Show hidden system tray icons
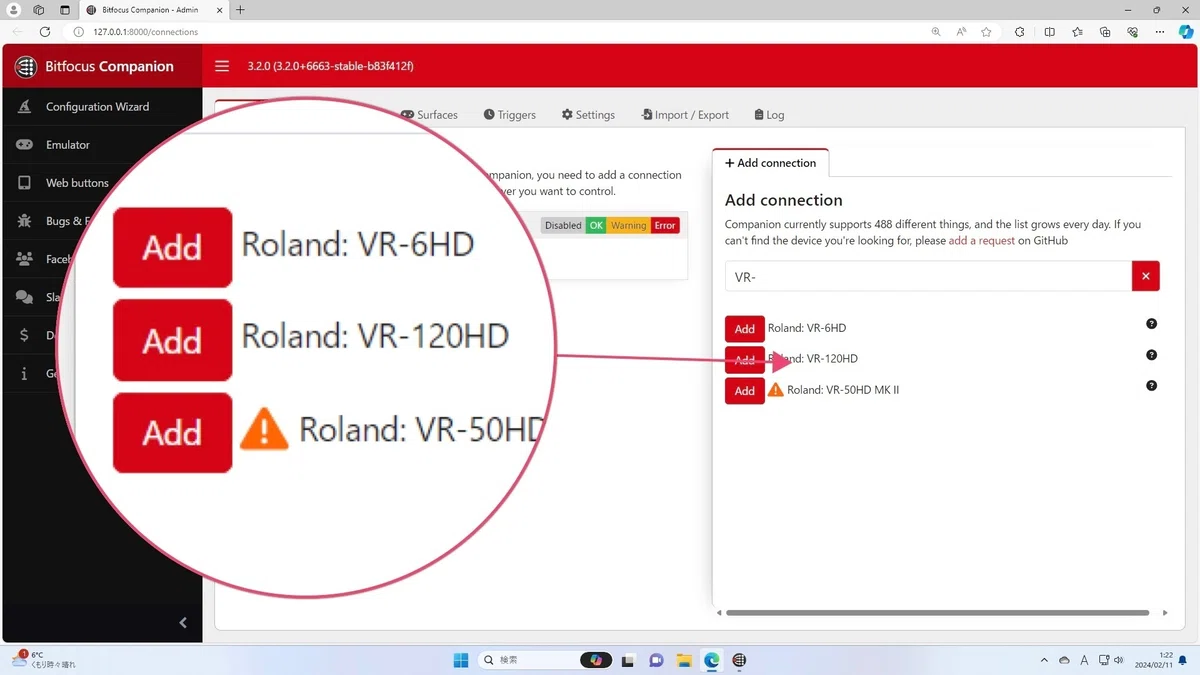 coord(1044,660)
